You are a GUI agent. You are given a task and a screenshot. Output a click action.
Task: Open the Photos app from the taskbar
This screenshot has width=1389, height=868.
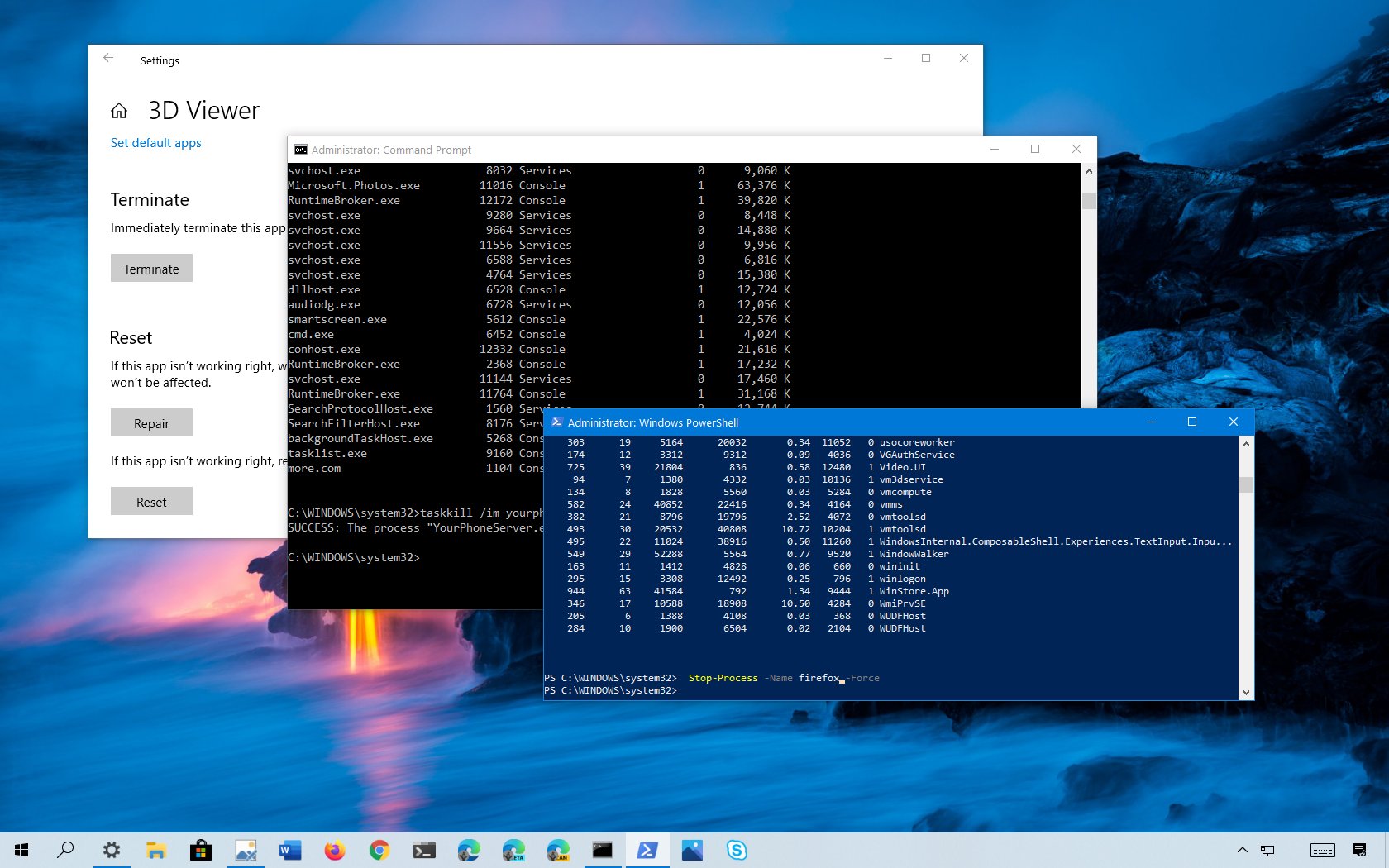point(692,850)
